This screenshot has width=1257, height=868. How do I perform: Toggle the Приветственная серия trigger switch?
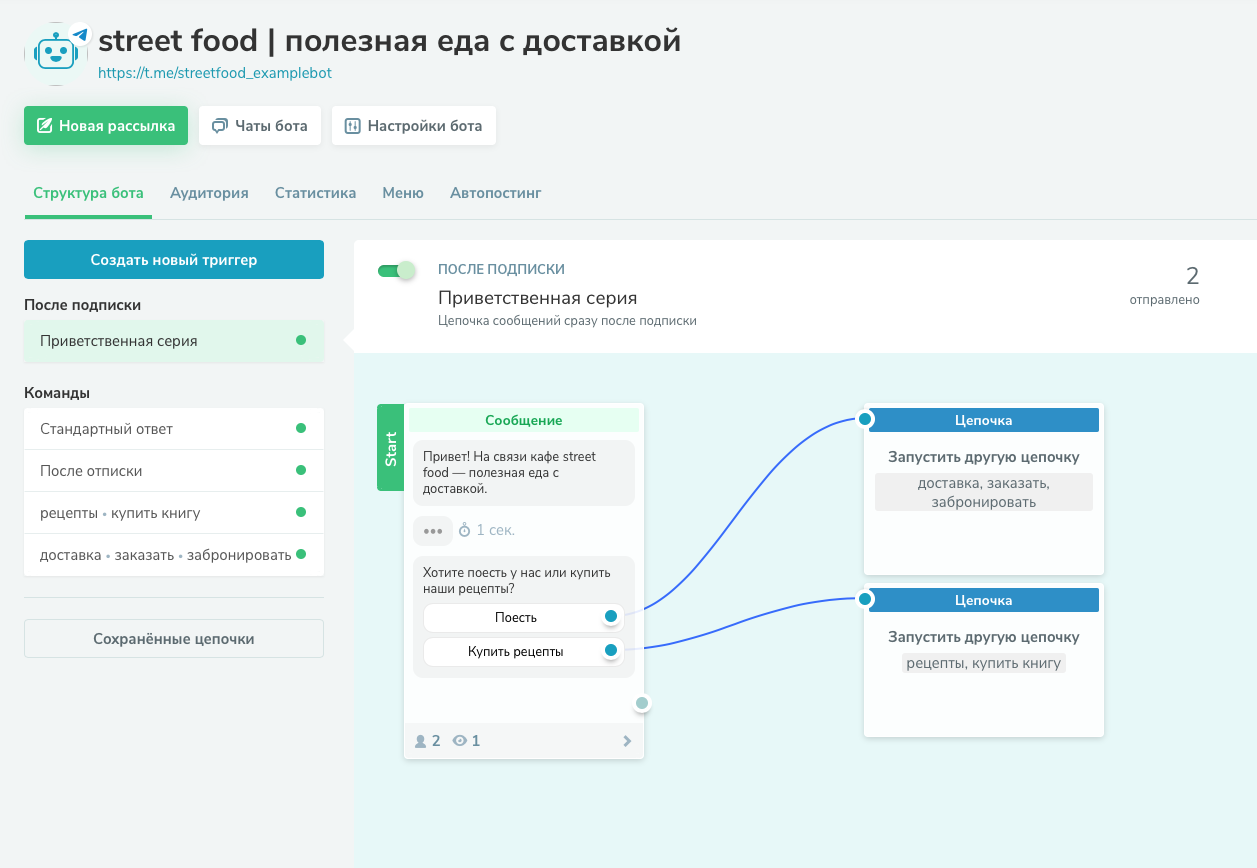(x=396, y=270)
